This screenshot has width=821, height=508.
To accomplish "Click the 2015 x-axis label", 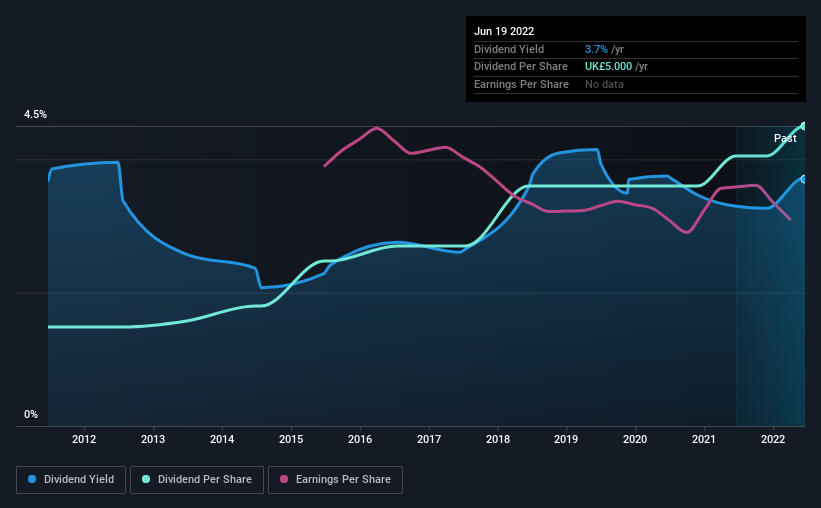I will tap(291, 439).
